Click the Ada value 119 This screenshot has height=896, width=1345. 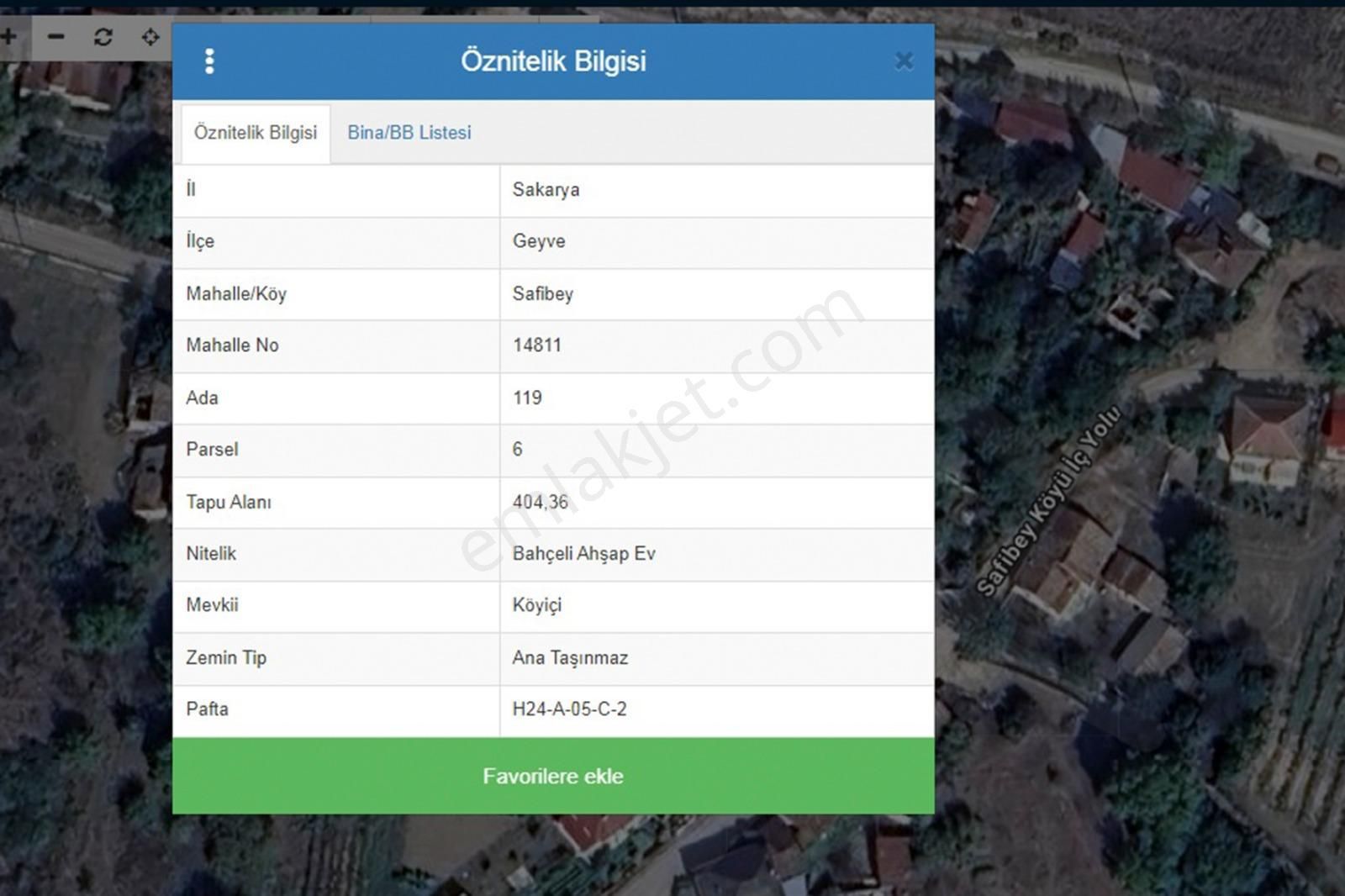click(x=527, y=398)
